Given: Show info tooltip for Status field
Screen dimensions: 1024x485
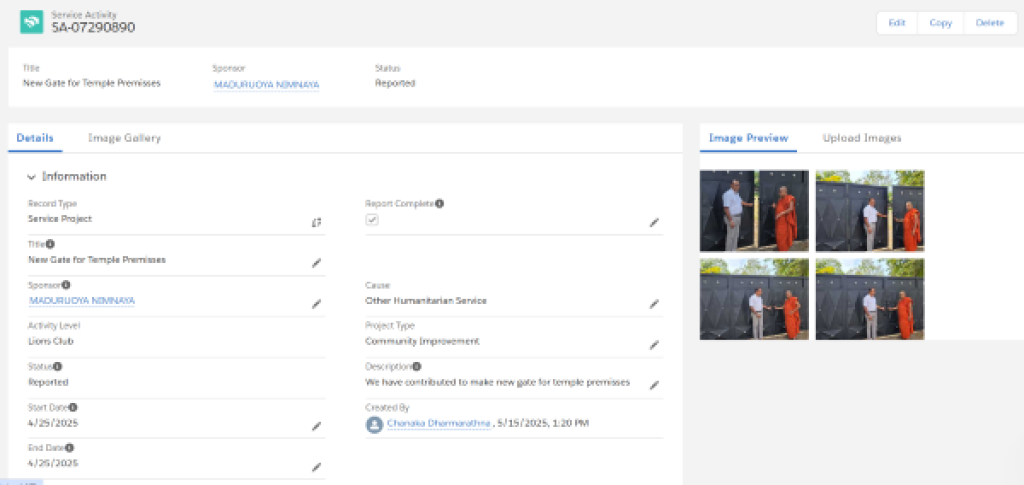Looking at the screenshot, I should [57, 366].
